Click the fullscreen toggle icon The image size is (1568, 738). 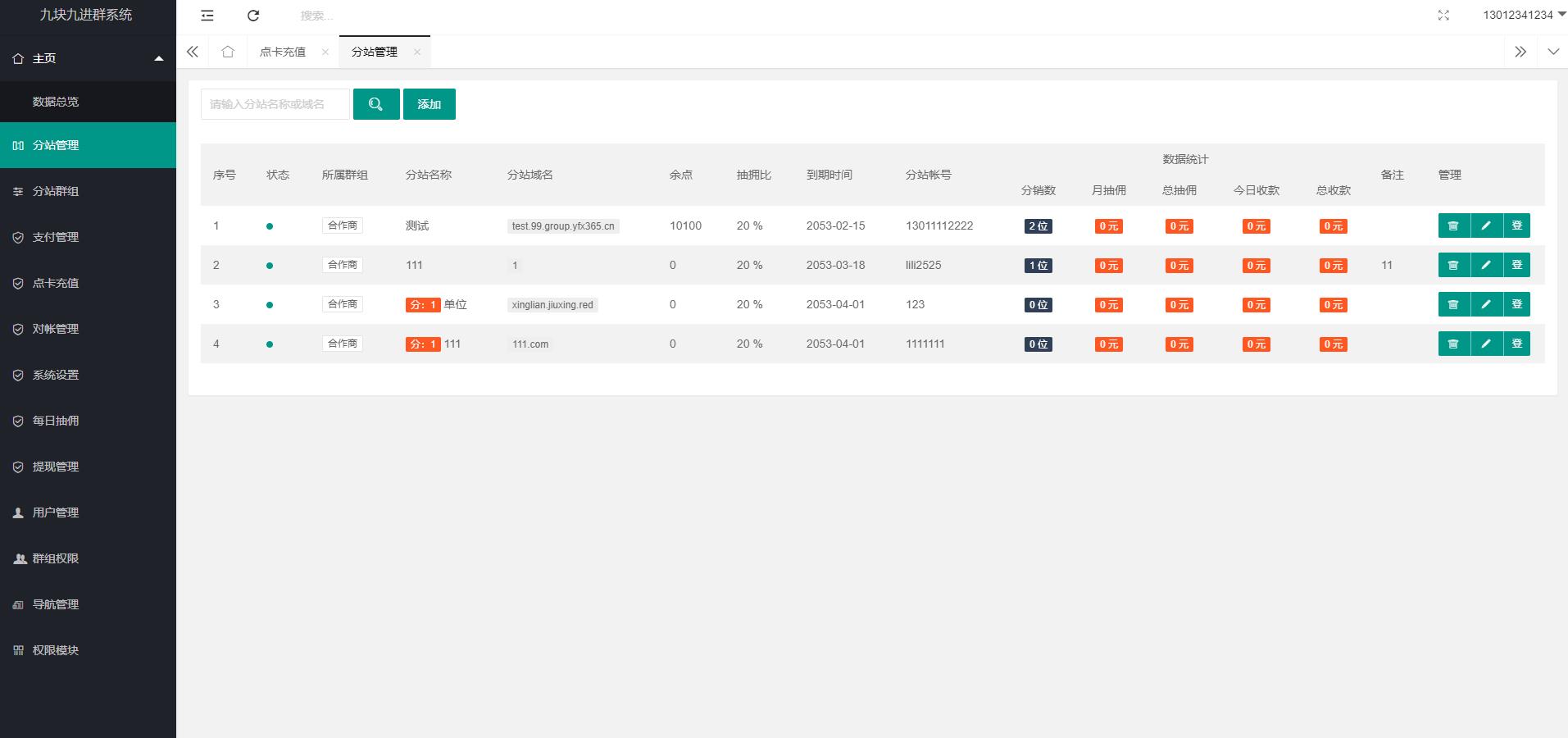click(x=1443, y=16)
